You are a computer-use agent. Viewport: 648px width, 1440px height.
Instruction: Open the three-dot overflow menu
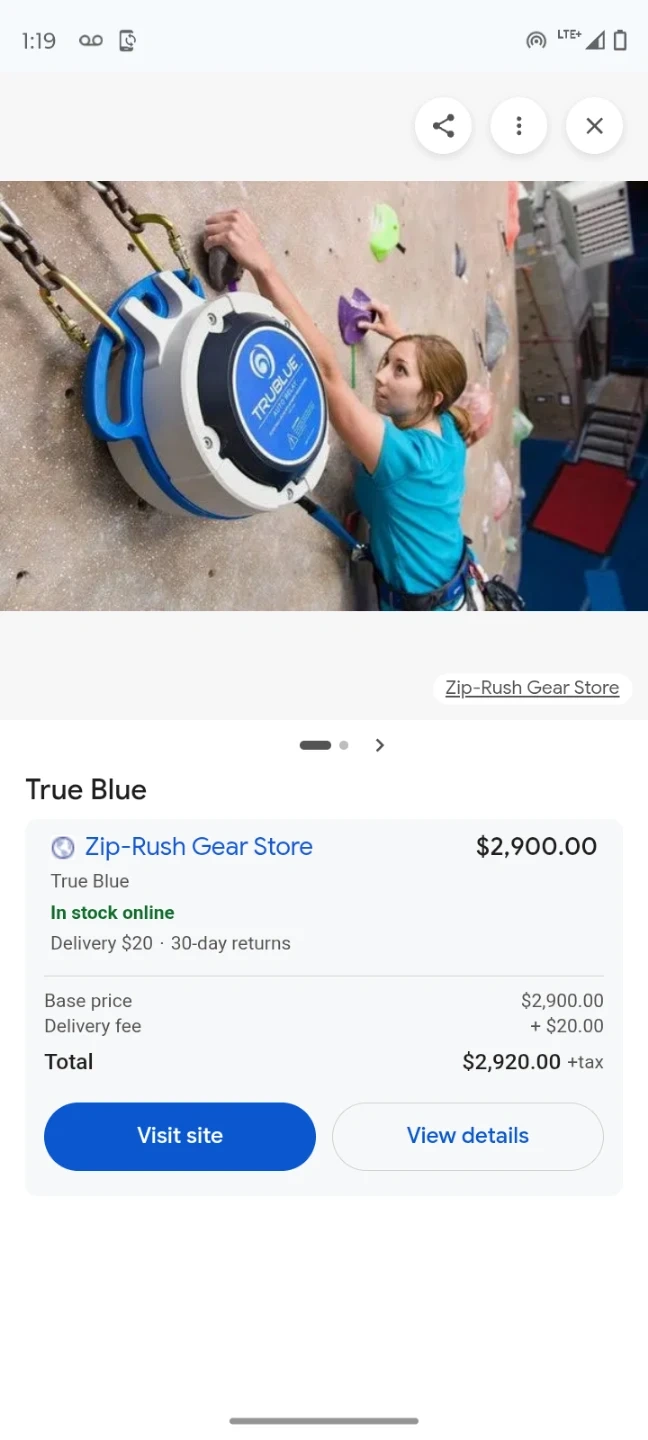point(519,126)
